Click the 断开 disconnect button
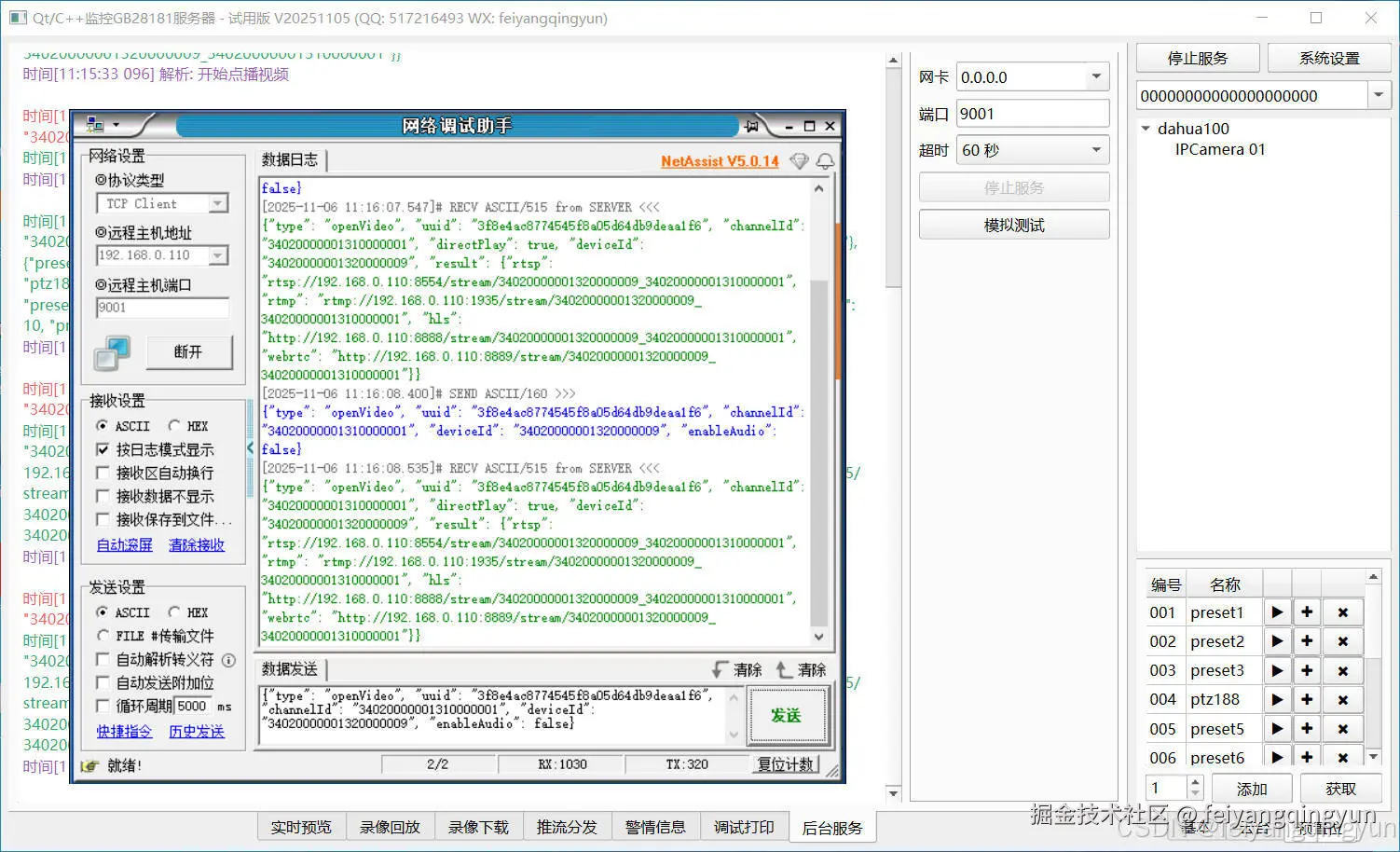 [x=187, y=352]
